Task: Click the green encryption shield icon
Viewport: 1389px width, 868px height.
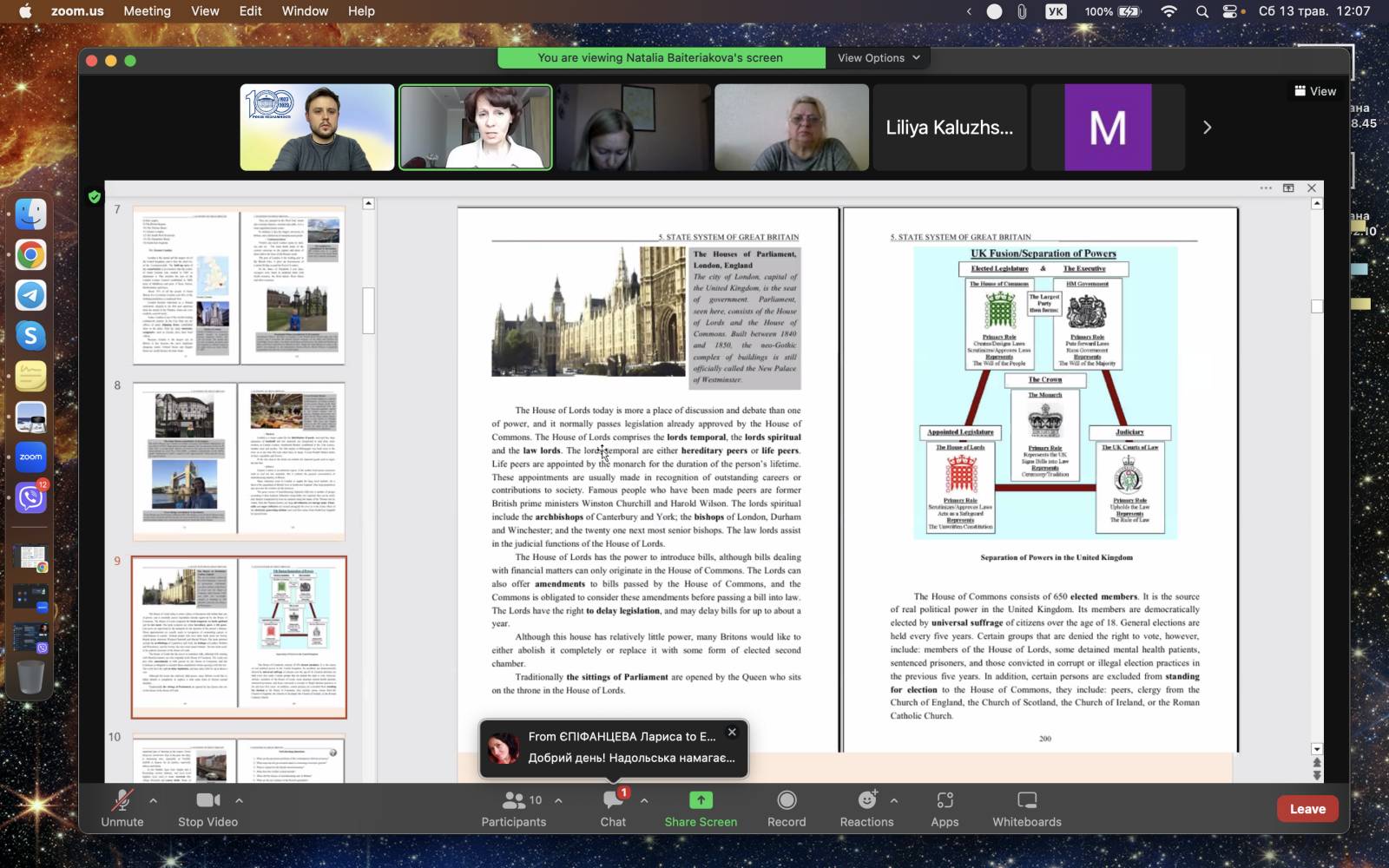Action: (95, 197)
